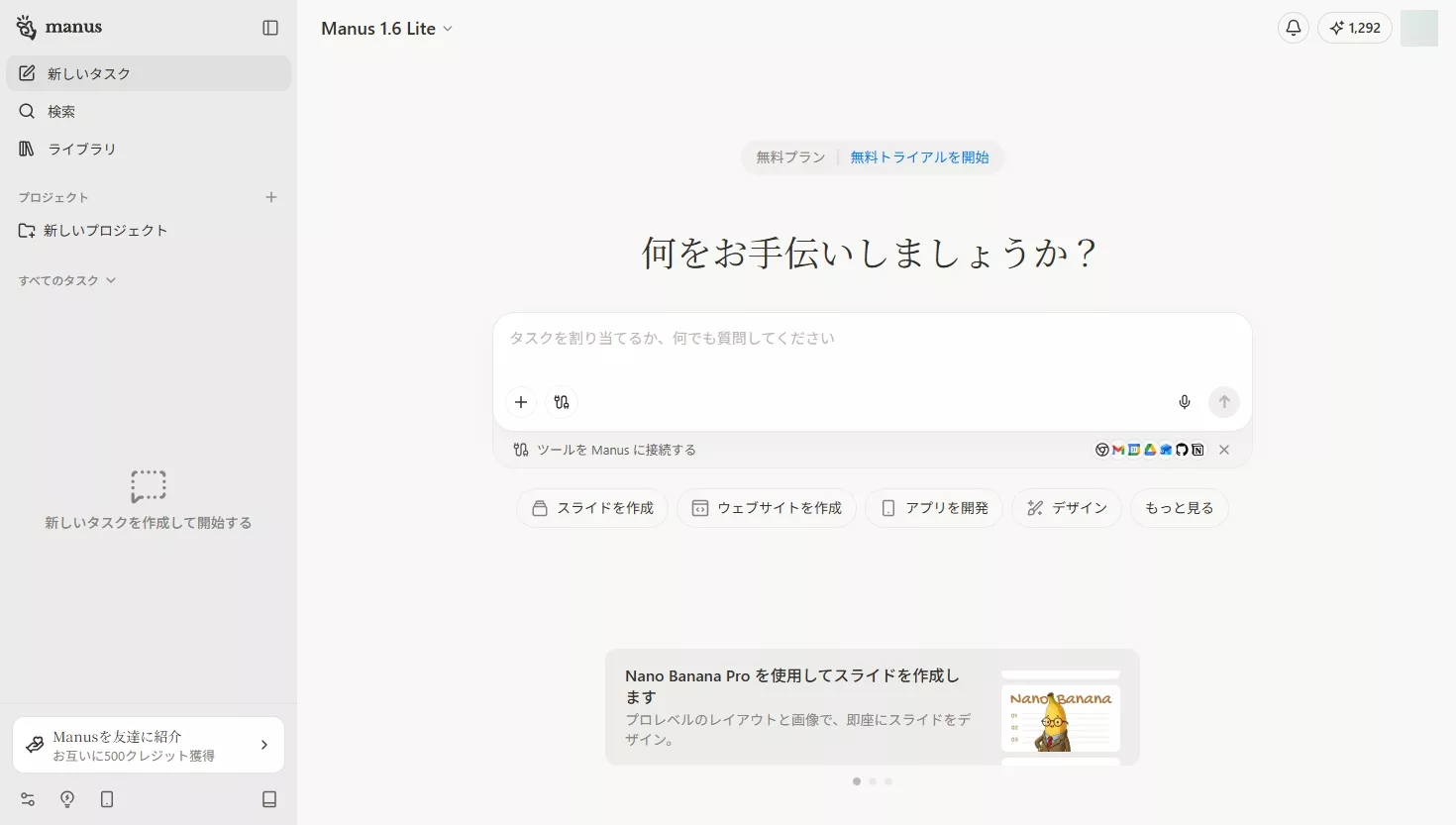
Task: Open the Gmail connector icon
Action: click(x=1117, y=449)
